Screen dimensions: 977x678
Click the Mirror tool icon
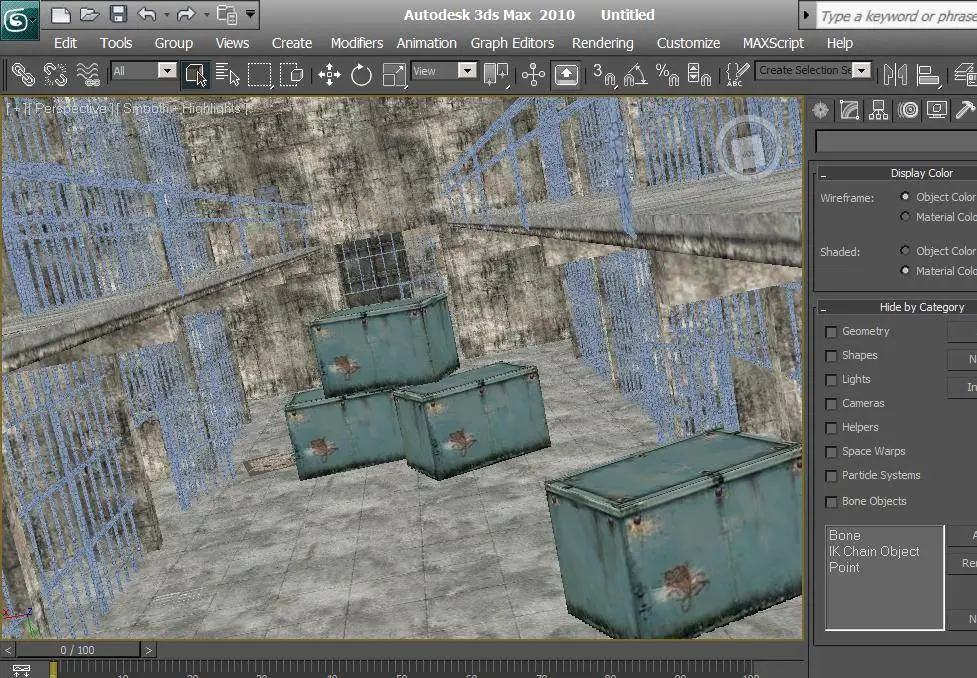(x=895, y=75)
